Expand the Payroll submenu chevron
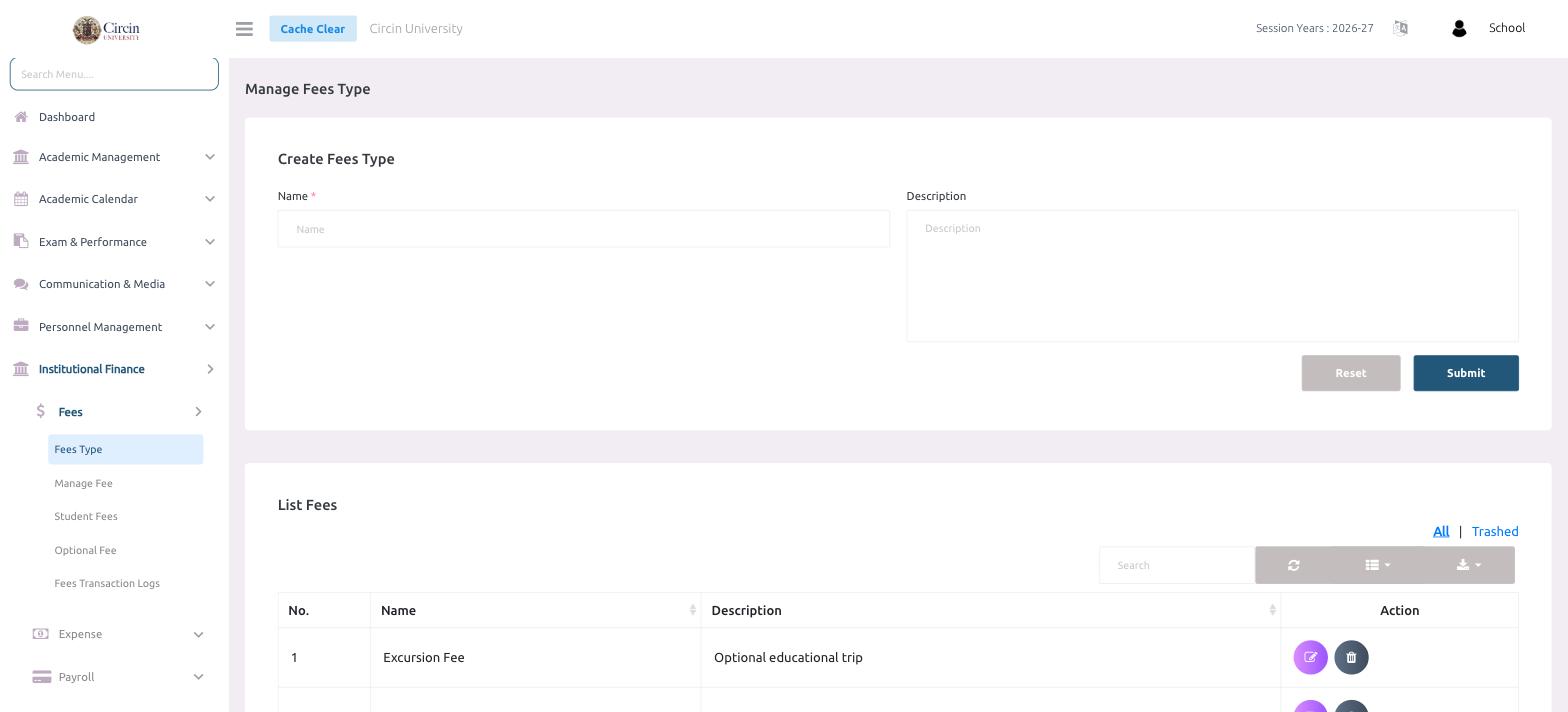 [x=198, y=677]
